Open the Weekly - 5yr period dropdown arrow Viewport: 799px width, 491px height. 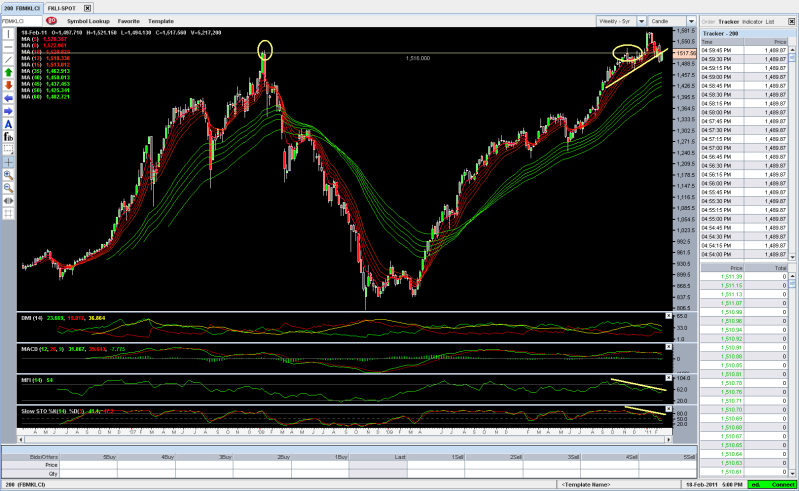pos(642,21)
